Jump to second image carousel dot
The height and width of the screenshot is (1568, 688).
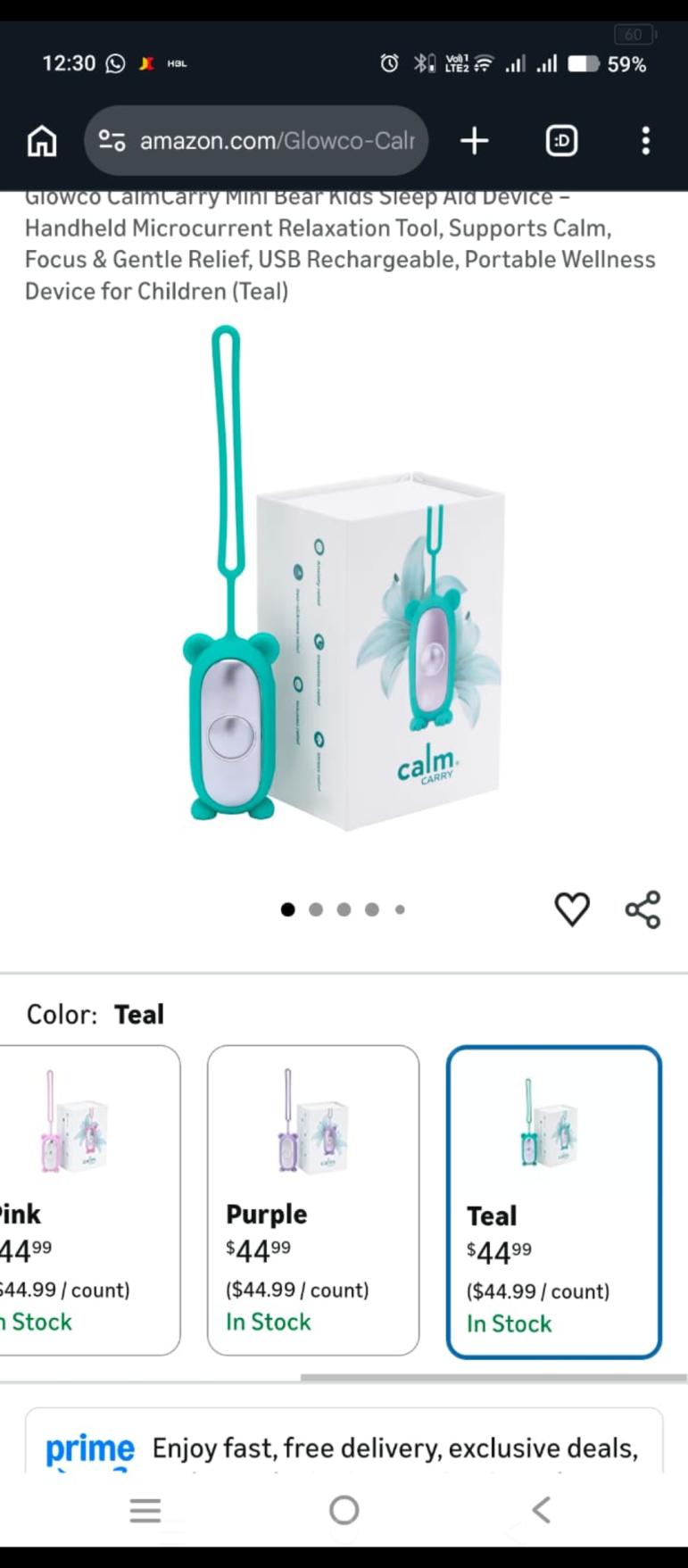(x=316, y=909)
